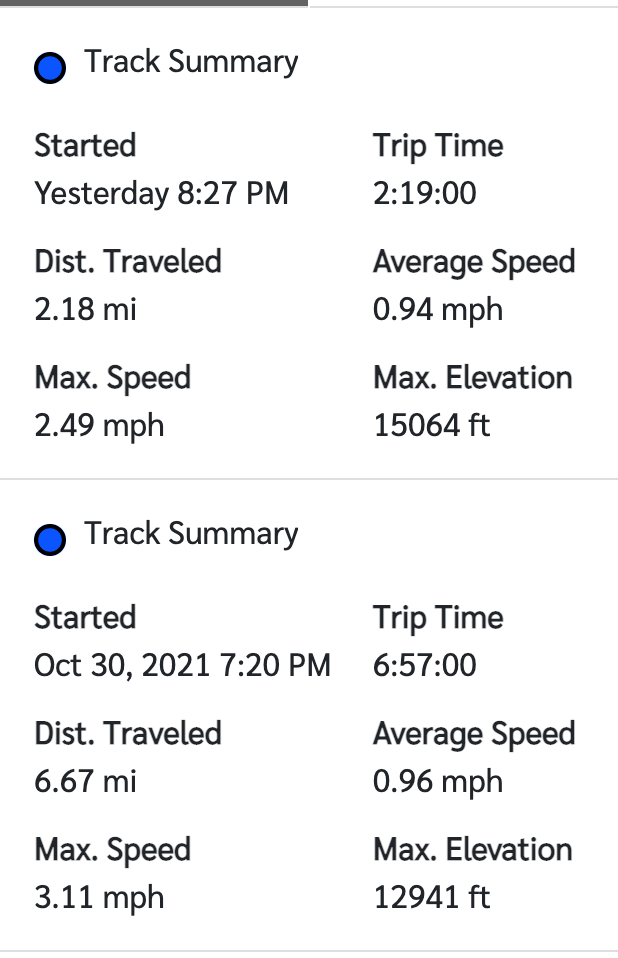The height and width of the screenshot is (958, 618).
Task: Select the 0.94 mph average speed
Action: coord(437,309)
